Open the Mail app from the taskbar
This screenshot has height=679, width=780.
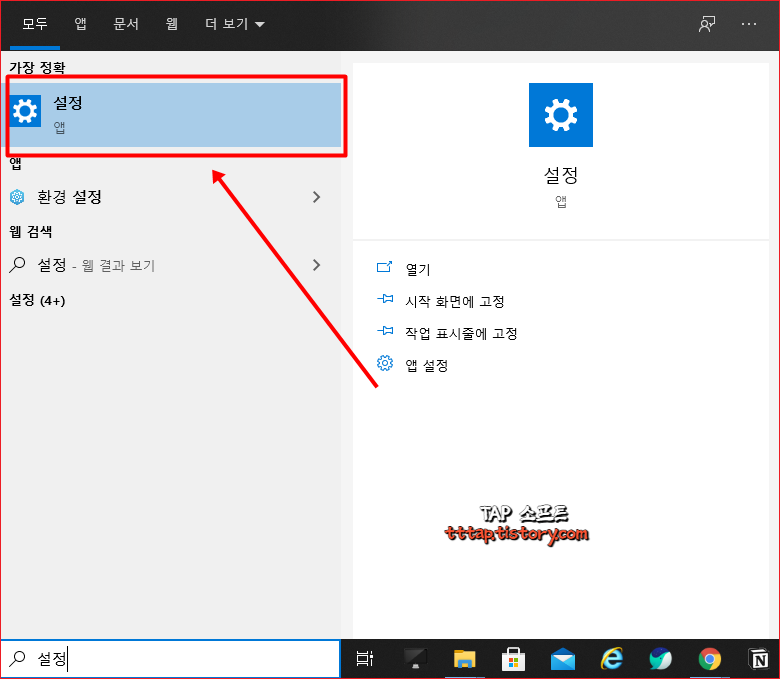563,660
